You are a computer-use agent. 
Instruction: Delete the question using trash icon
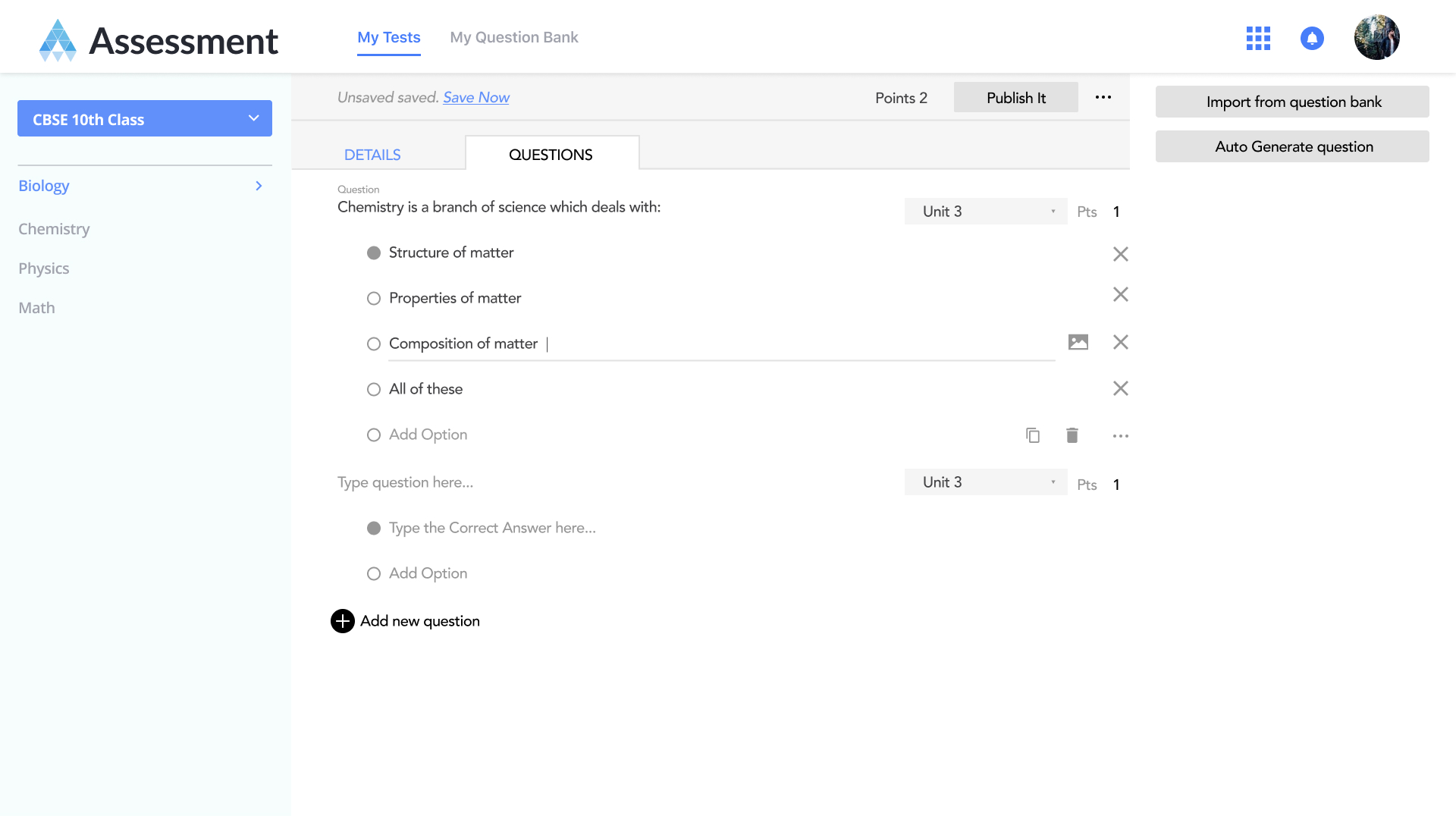pyautogui.click(x=1072, y=435)
